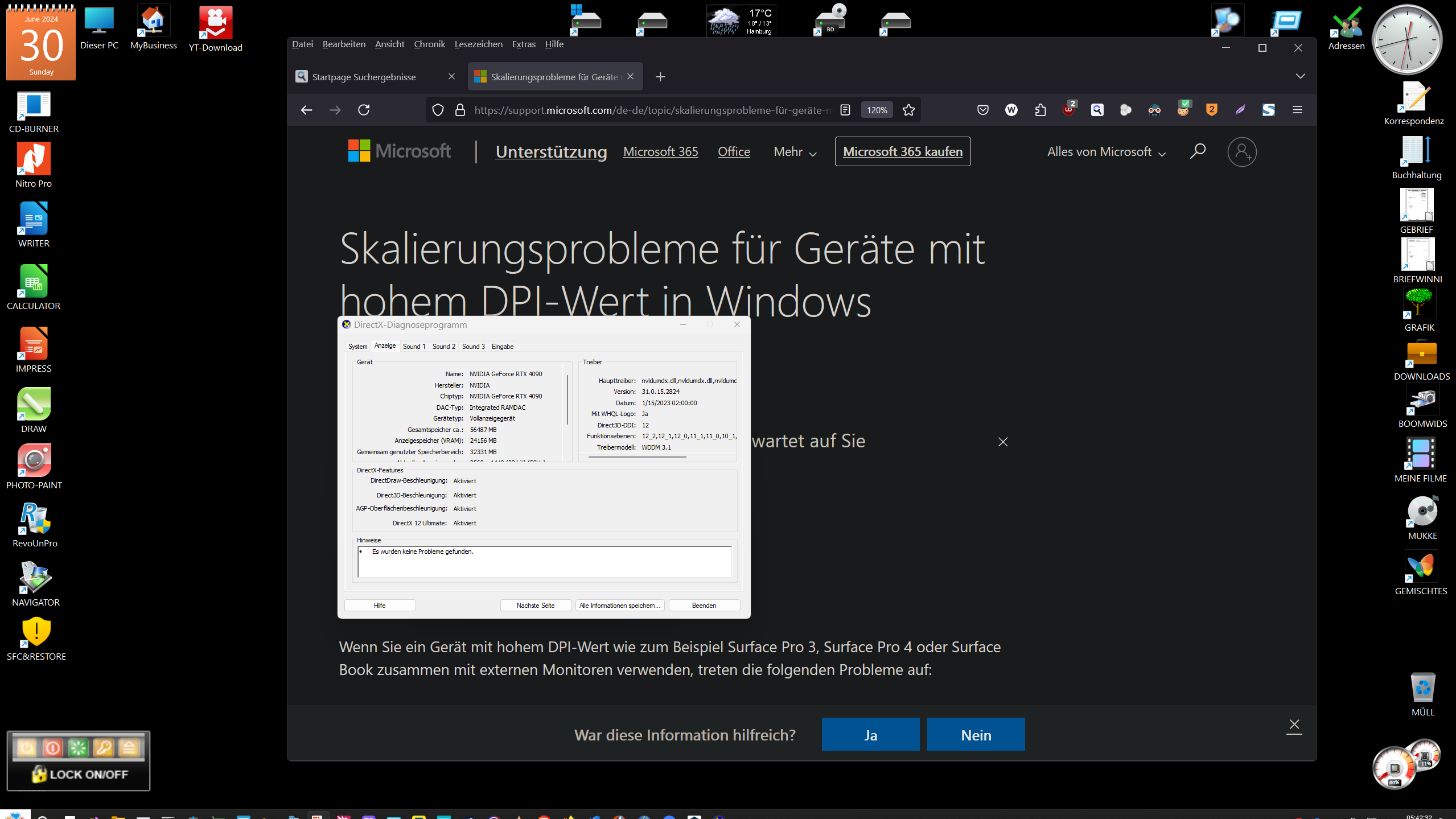Open CALCULATOR desktop shortcut
Screen dimensions: 1456x819
[x=34, y=287]
